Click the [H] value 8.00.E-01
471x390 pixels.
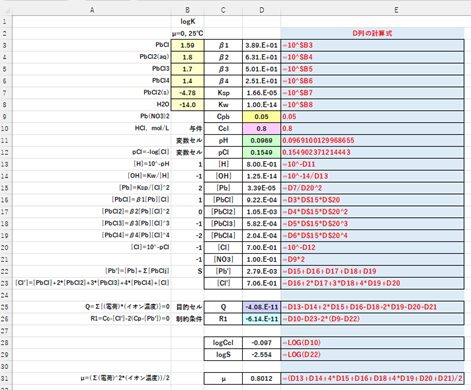[261, 164]
